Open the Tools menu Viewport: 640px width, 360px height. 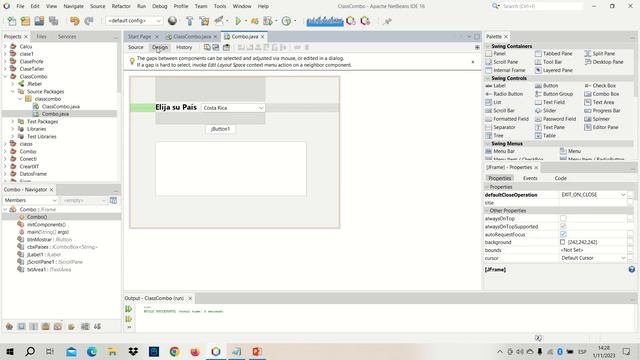click(x=220, y=6)
